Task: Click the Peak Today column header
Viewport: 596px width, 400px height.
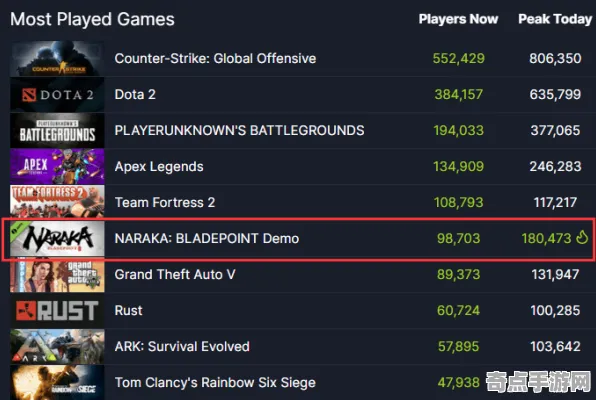Action: coord(555,19)
